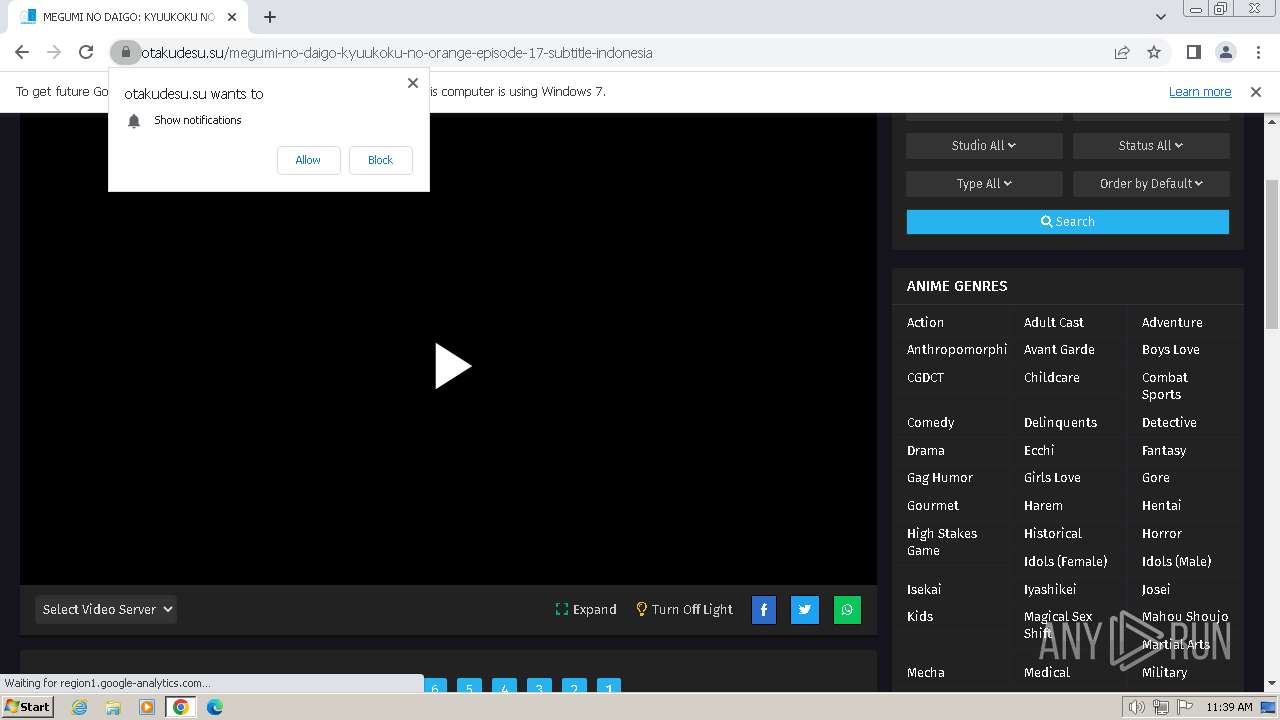
Task: Open the Chrome three-dot menu
Action: click(1257, 52)
